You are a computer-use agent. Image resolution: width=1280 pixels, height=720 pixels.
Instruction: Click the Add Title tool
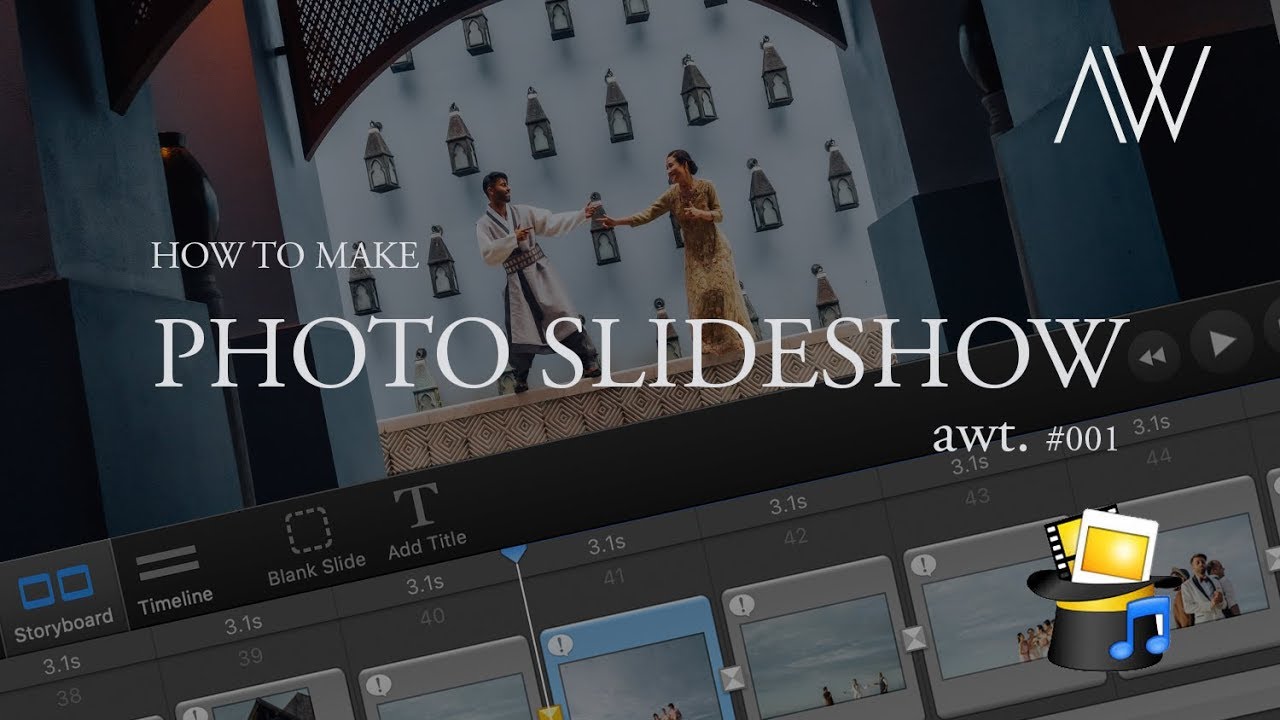pyautogui.click(x=424, y=522)
